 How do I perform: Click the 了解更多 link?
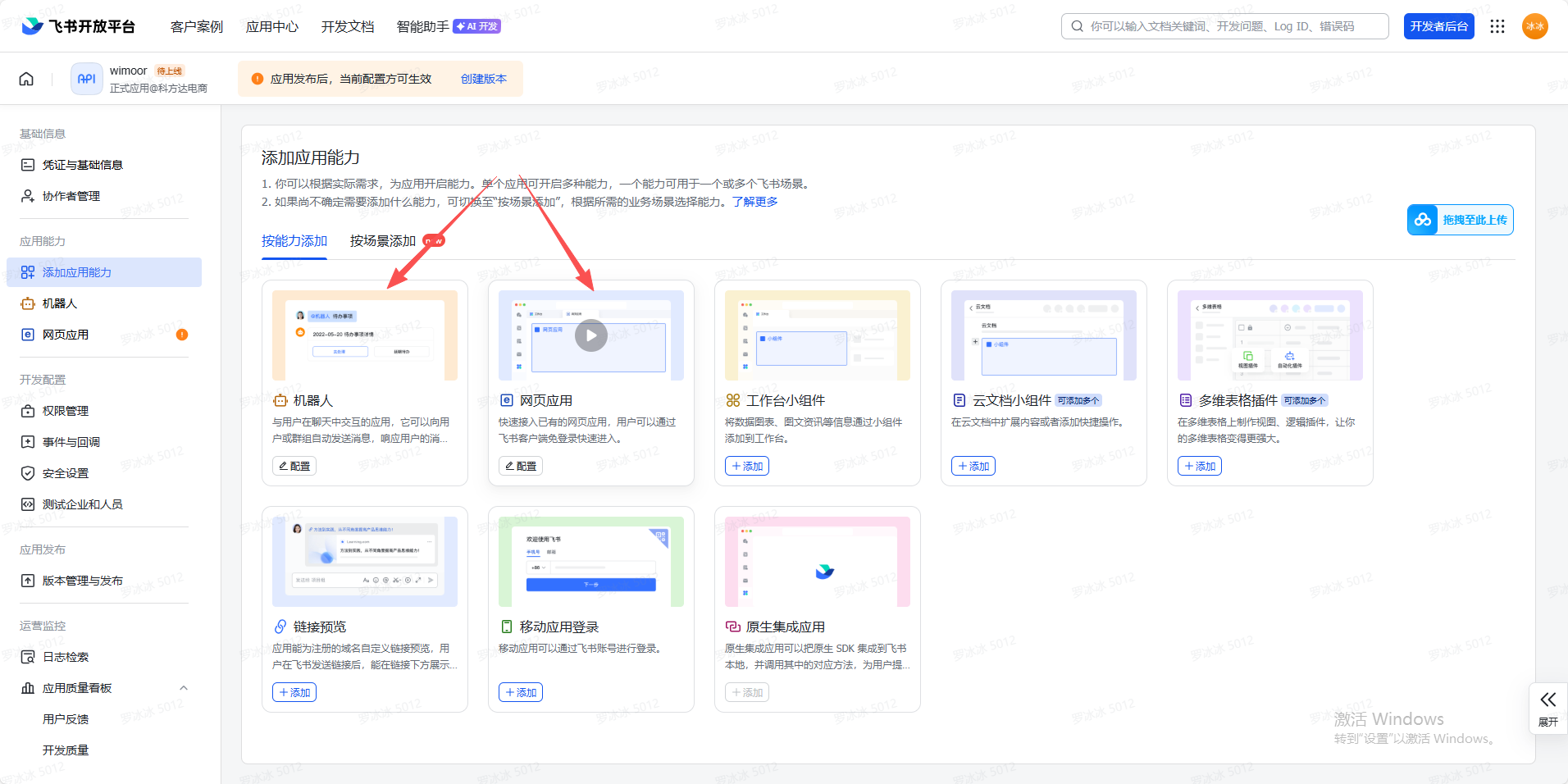pyautogui.click(x=754, y=202)
